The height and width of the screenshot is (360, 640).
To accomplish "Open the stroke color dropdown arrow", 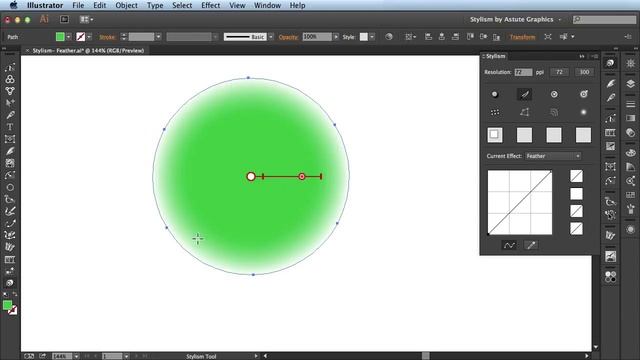I will (89, 37).
